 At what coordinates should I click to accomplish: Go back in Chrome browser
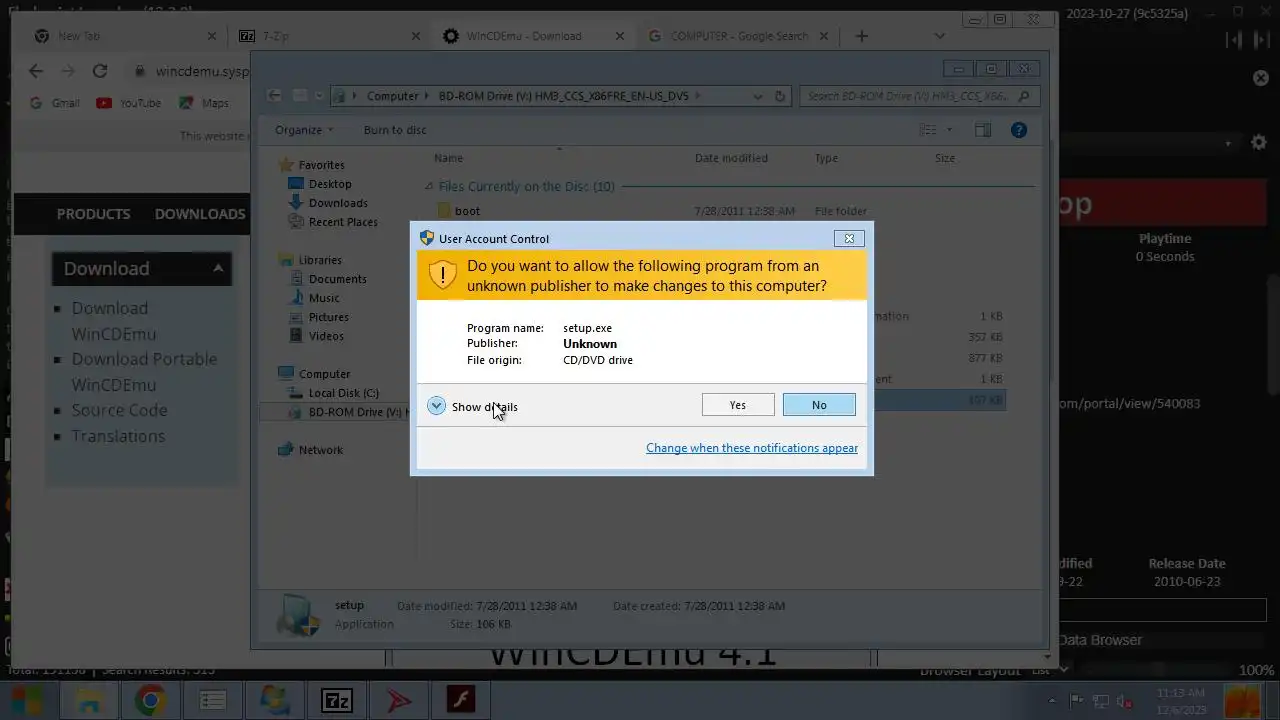click(36, 71)
